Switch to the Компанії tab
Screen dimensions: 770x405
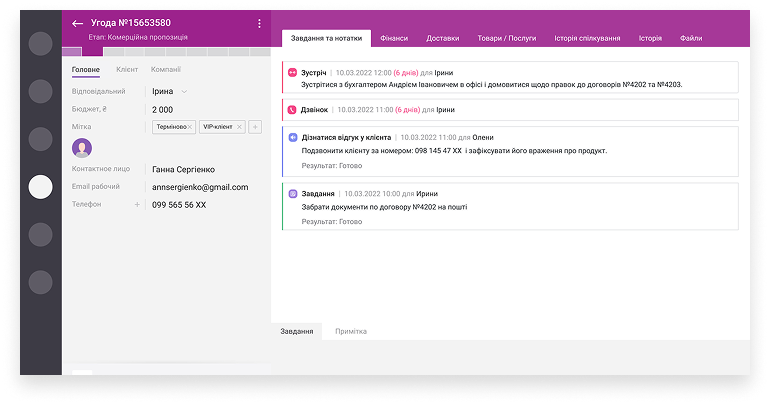point(165,70)
